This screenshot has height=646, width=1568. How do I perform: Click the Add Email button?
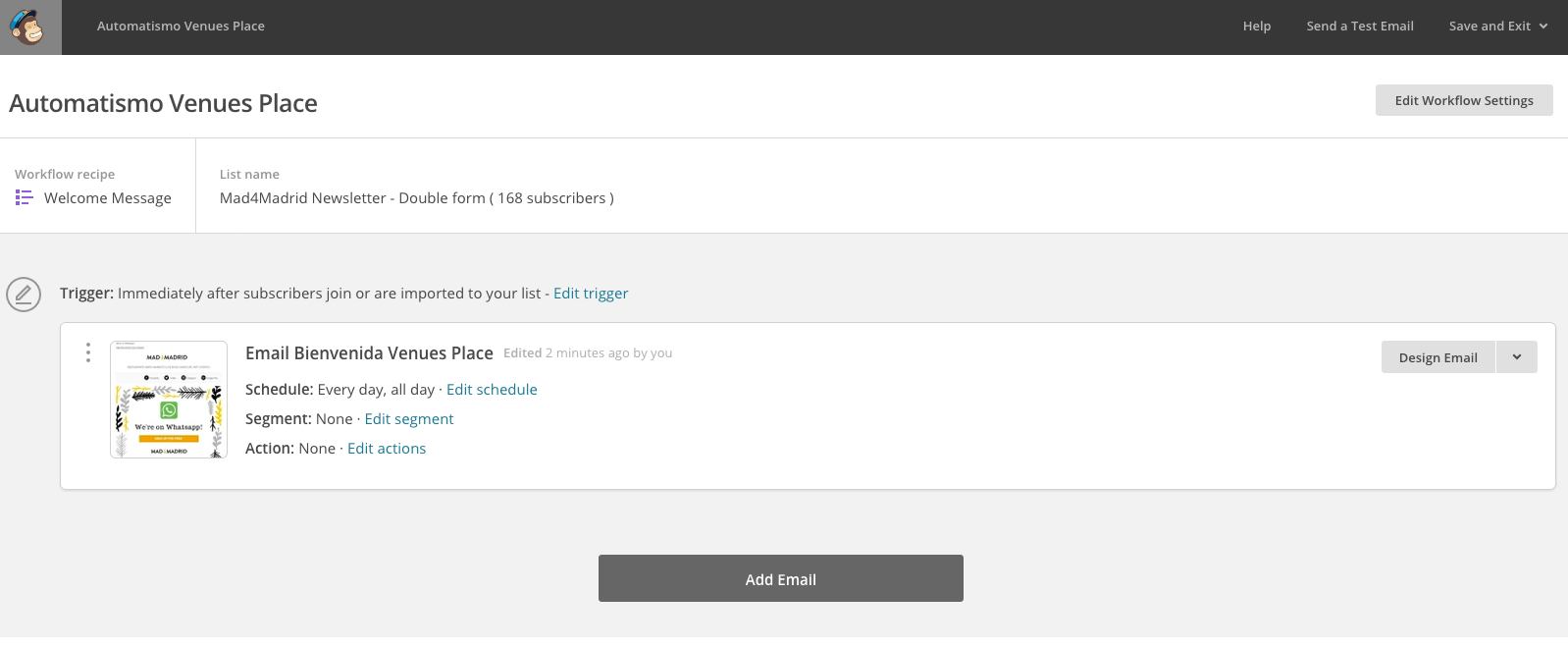pyautogui.click(x=780, y=578)
